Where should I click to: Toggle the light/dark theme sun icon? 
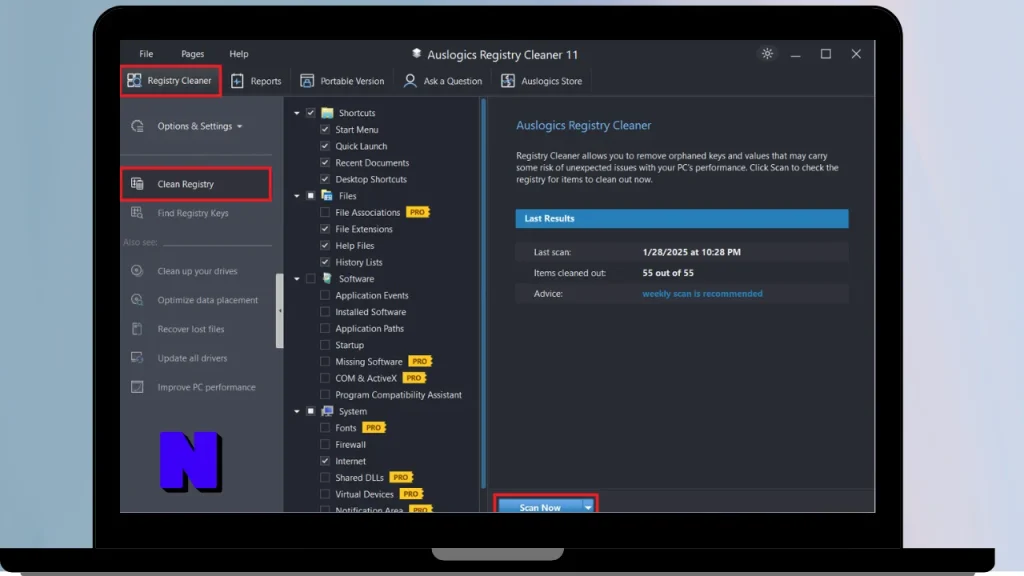point(767,54)
